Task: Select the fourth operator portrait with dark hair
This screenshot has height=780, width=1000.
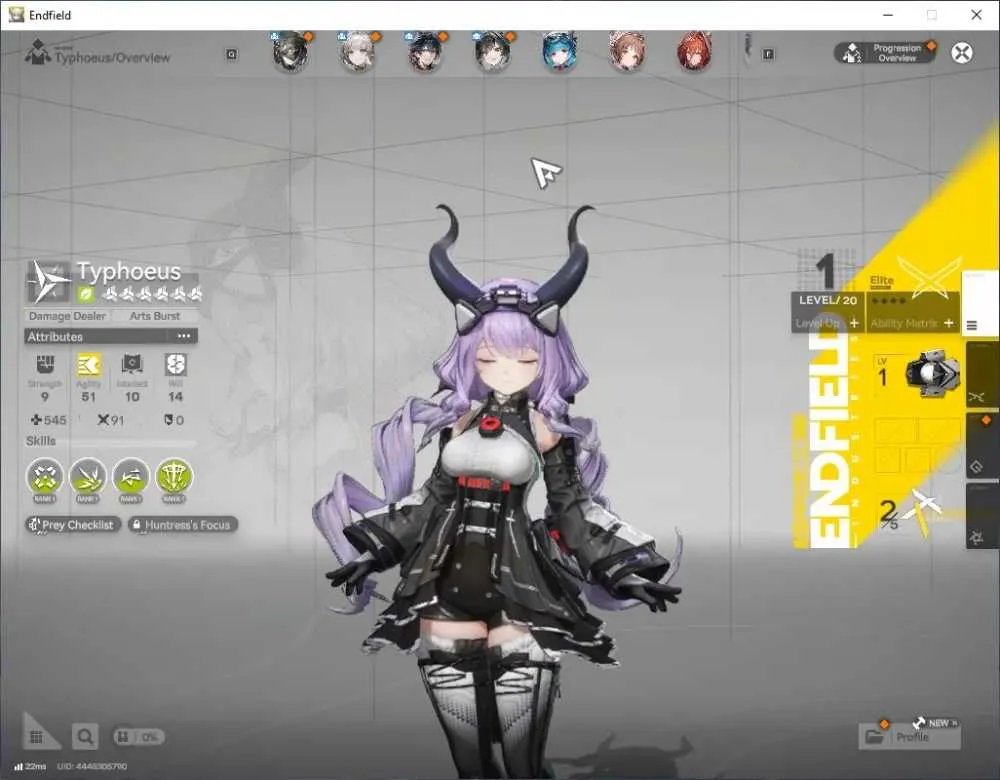Action: click(492, 52)
